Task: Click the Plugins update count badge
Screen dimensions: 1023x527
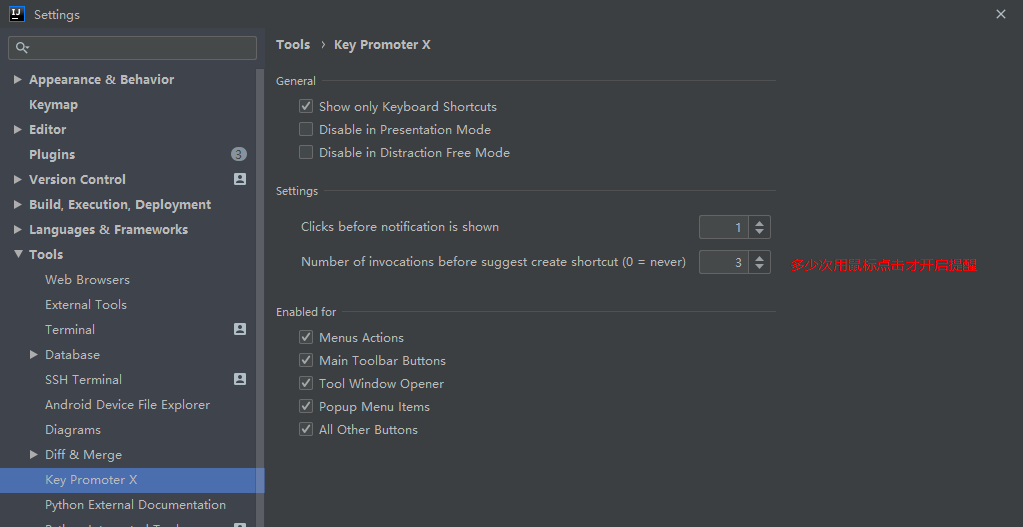Action: [239, 154]
